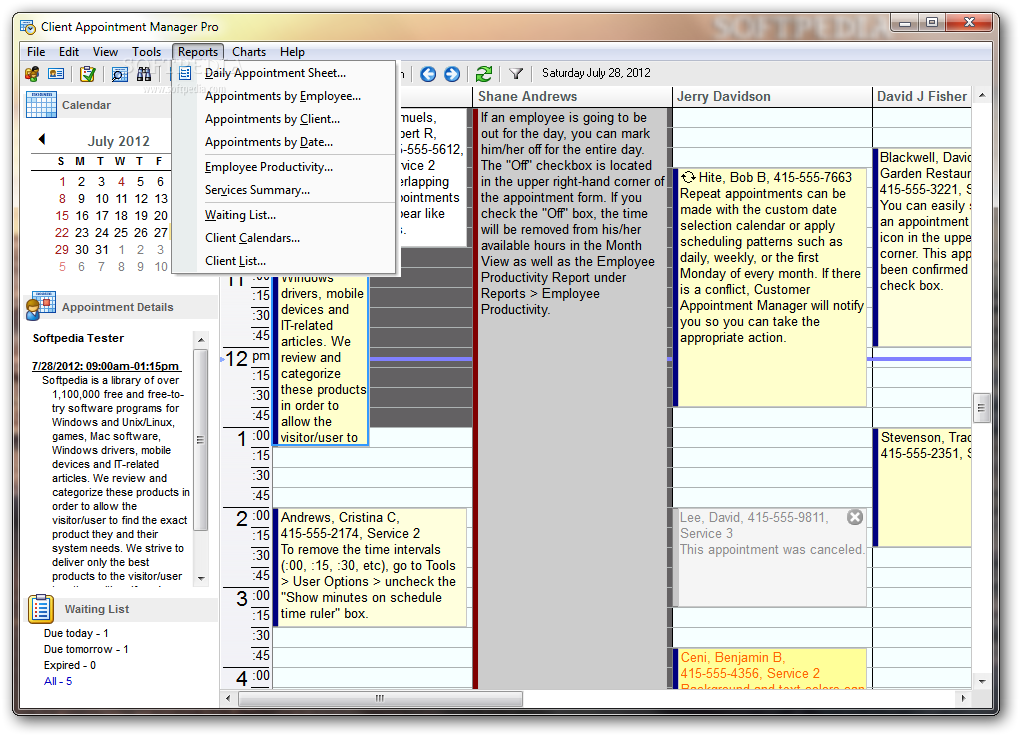Click the Calendar panel icon
The width and height of the screenshot is (1020, 736).
[42, 105]
